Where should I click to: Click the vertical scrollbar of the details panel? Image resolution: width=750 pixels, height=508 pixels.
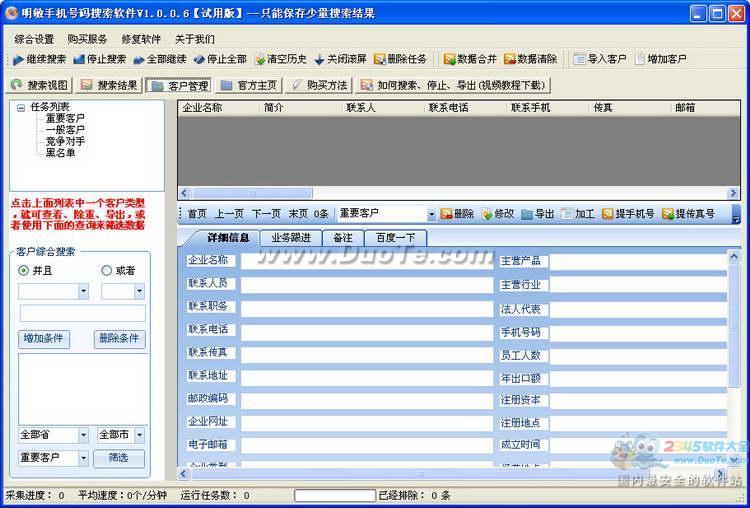point(734,325)
